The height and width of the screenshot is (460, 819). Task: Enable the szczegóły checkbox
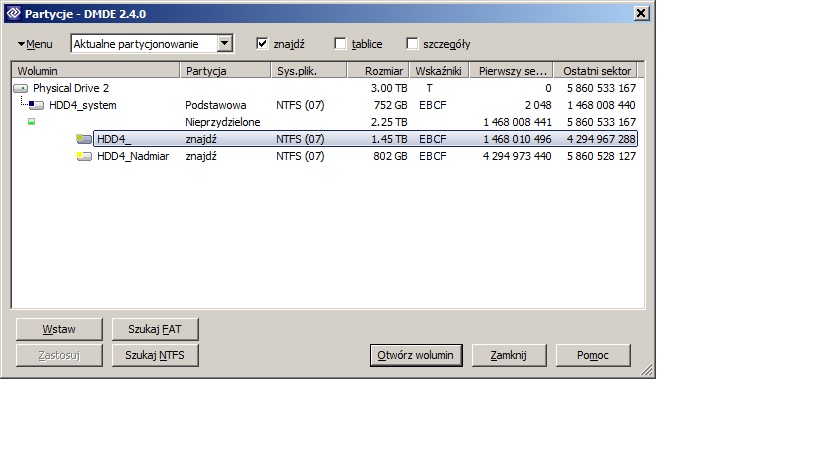pyautogui.click(x=412, y=44)
